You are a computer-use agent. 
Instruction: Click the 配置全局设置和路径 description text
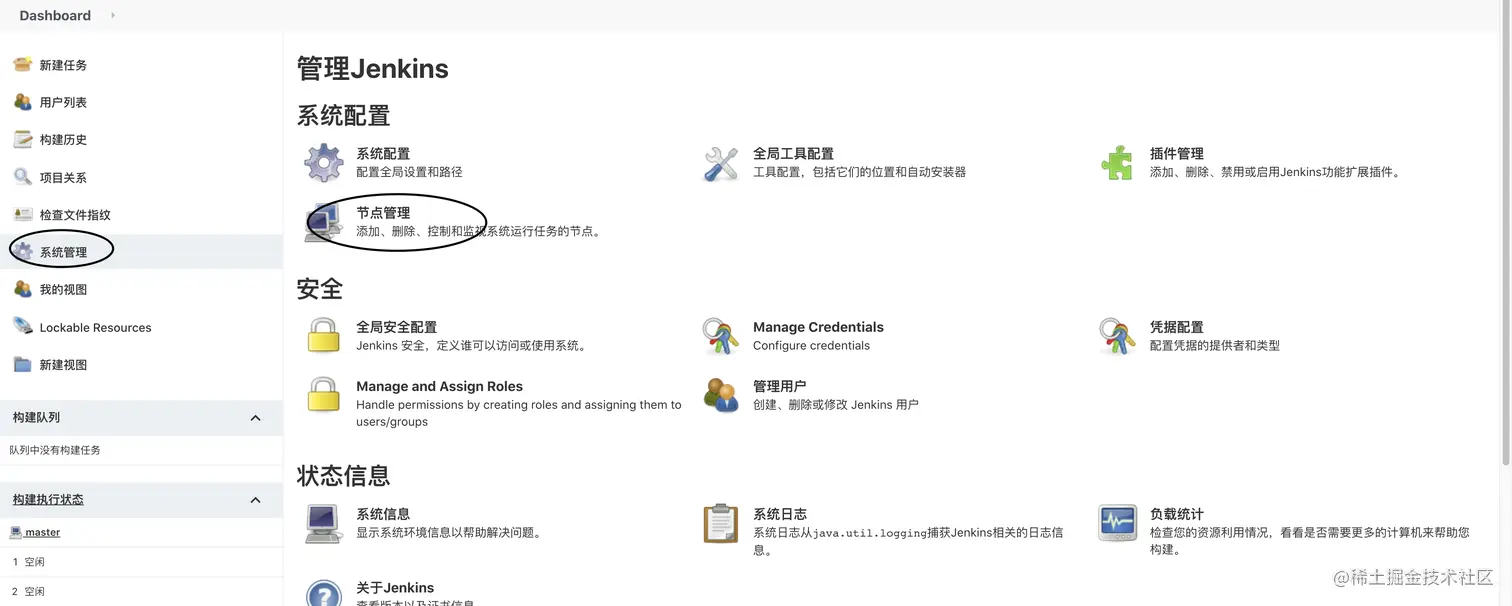click(409, 172)
